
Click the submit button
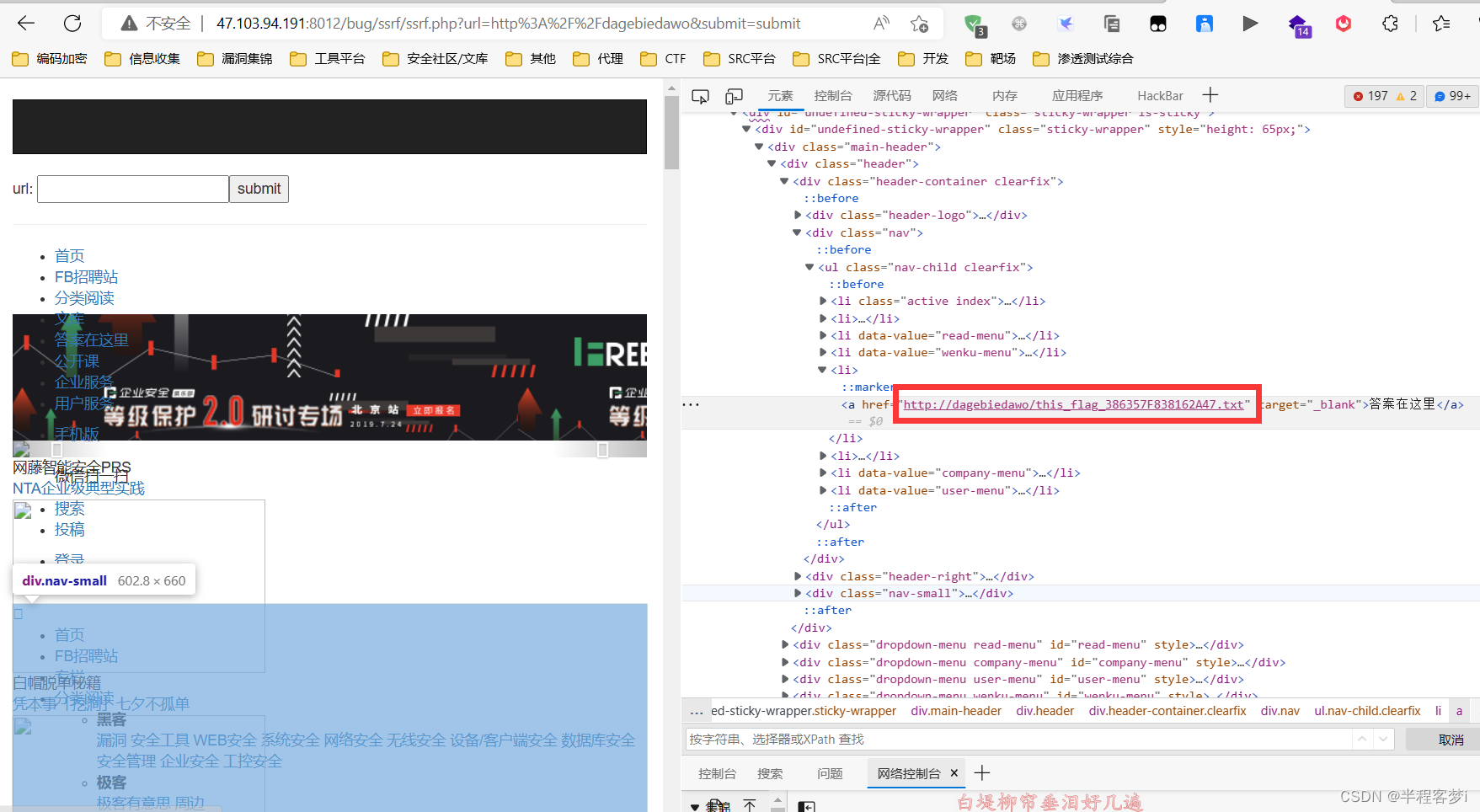[259, 189]
